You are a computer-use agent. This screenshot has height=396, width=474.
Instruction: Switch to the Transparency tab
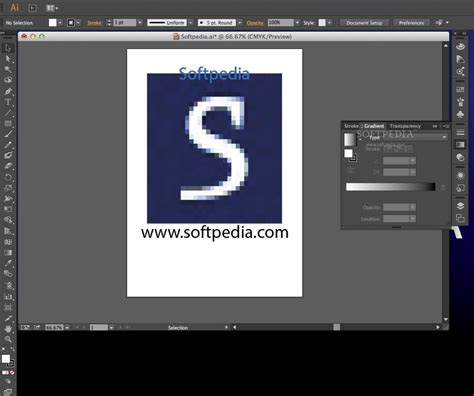click(x=405, y=126)
